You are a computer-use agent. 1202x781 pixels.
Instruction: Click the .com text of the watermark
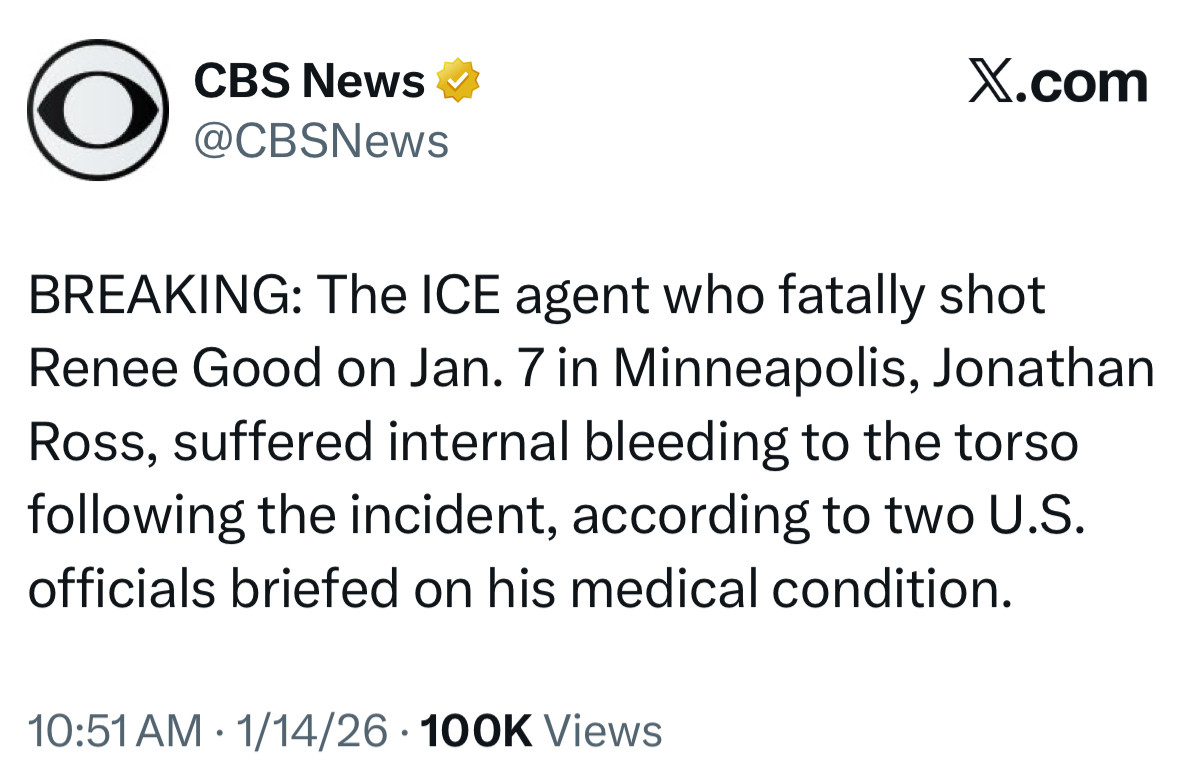[x=1088, y=83]
